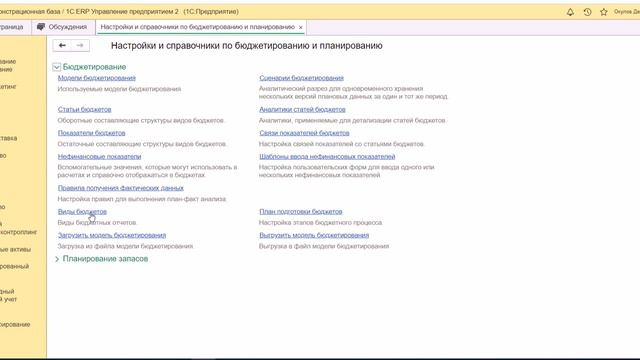Image resolution: width=640 pixels, height=360 pixels.
Task: Click the Обсуждения speech bubble icon
Action: pos(40,27)
